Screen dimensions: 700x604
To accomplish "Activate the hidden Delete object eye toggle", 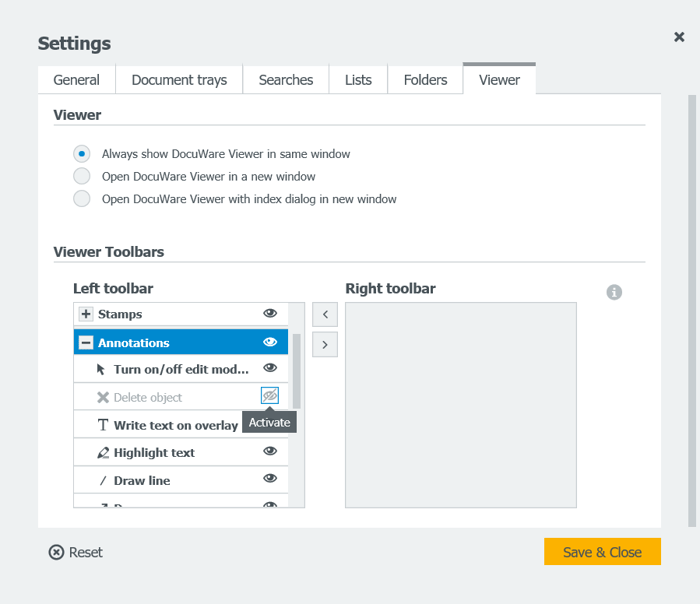I will point(269,396).
